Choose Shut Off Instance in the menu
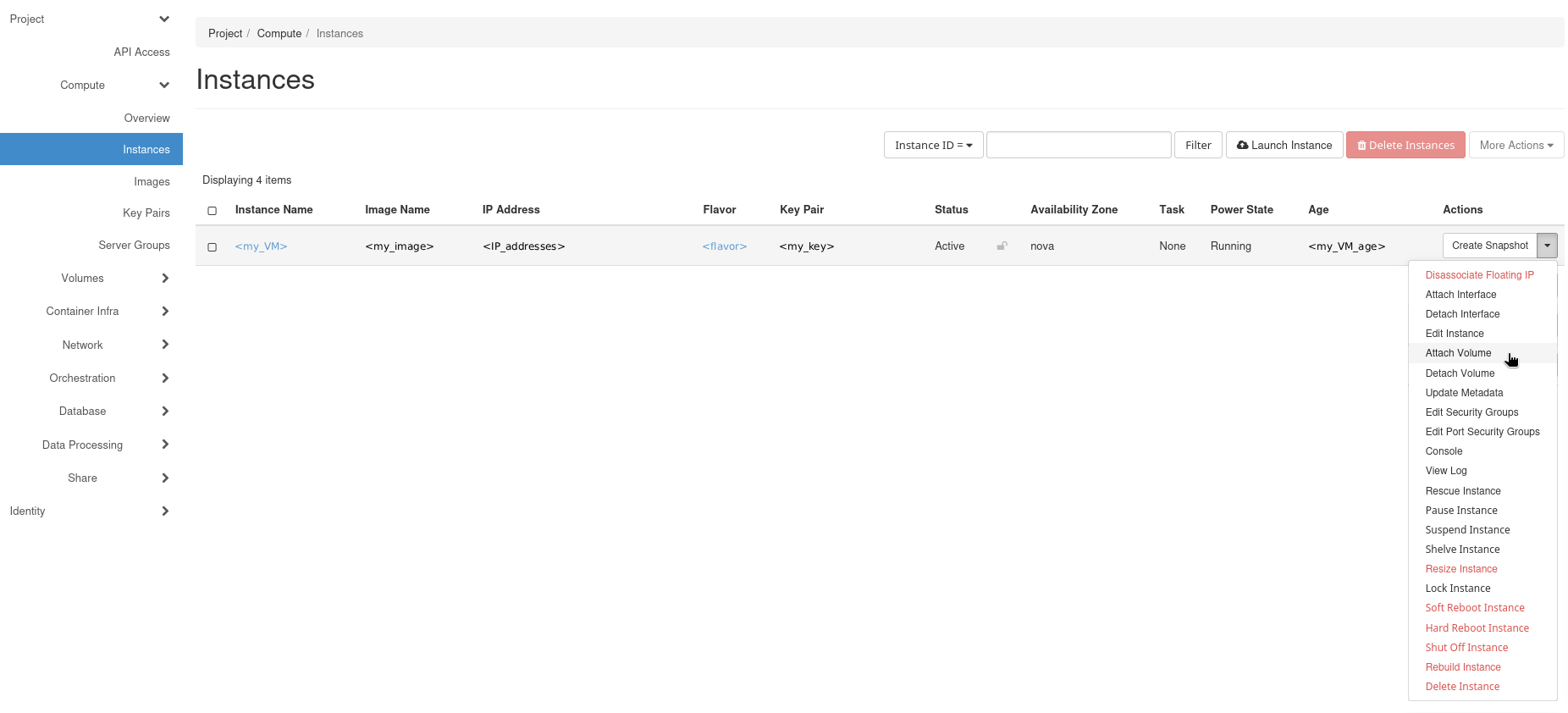 coord(1466,648)
